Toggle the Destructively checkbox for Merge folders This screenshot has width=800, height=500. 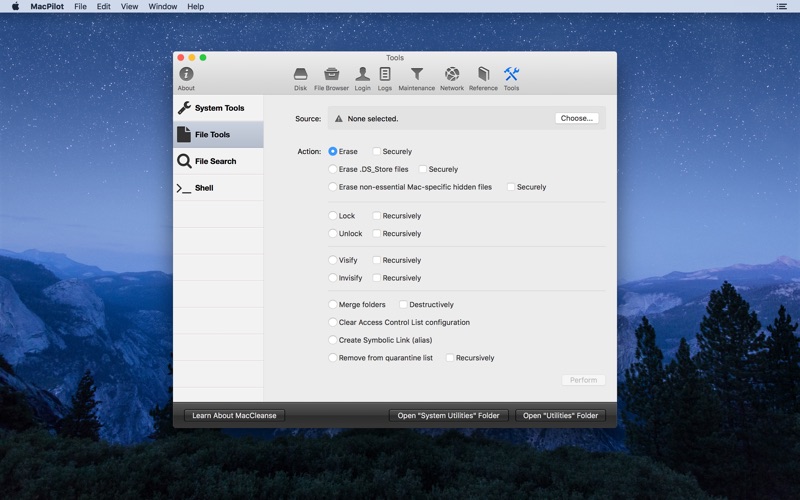tap(404, 305)
